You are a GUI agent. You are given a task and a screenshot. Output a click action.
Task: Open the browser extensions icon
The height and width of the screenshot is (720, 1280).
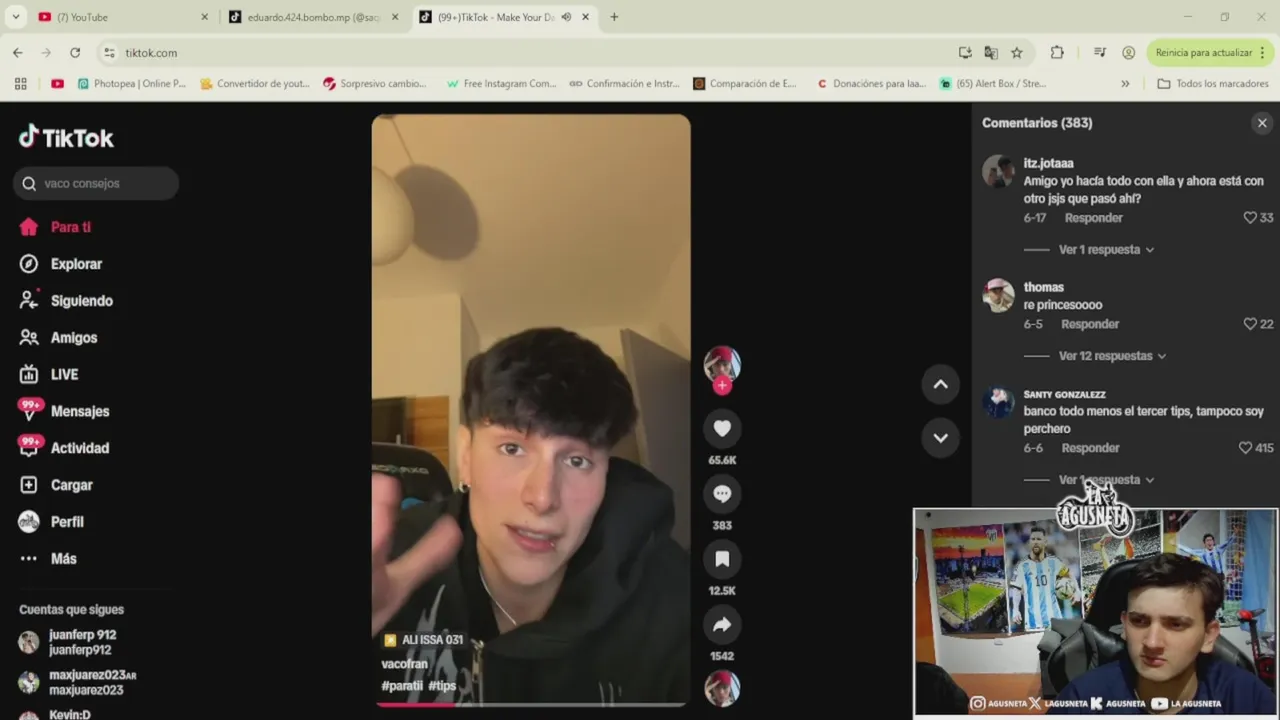[1057, 53]
